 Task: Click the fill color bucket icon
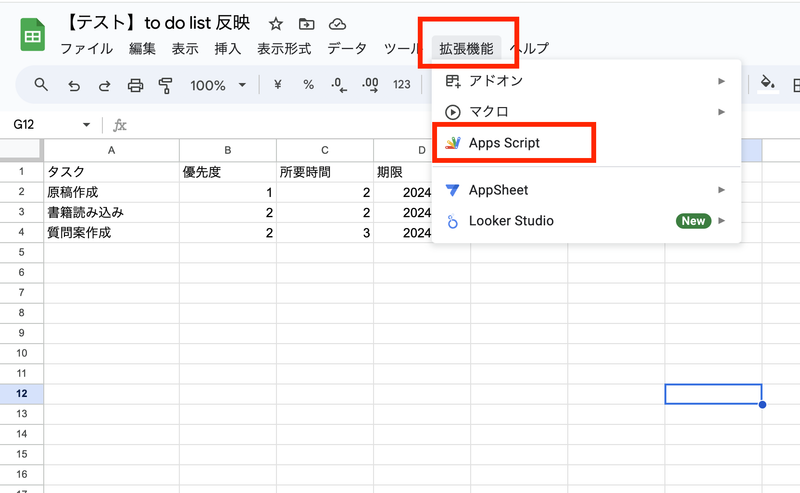[768, 84]
